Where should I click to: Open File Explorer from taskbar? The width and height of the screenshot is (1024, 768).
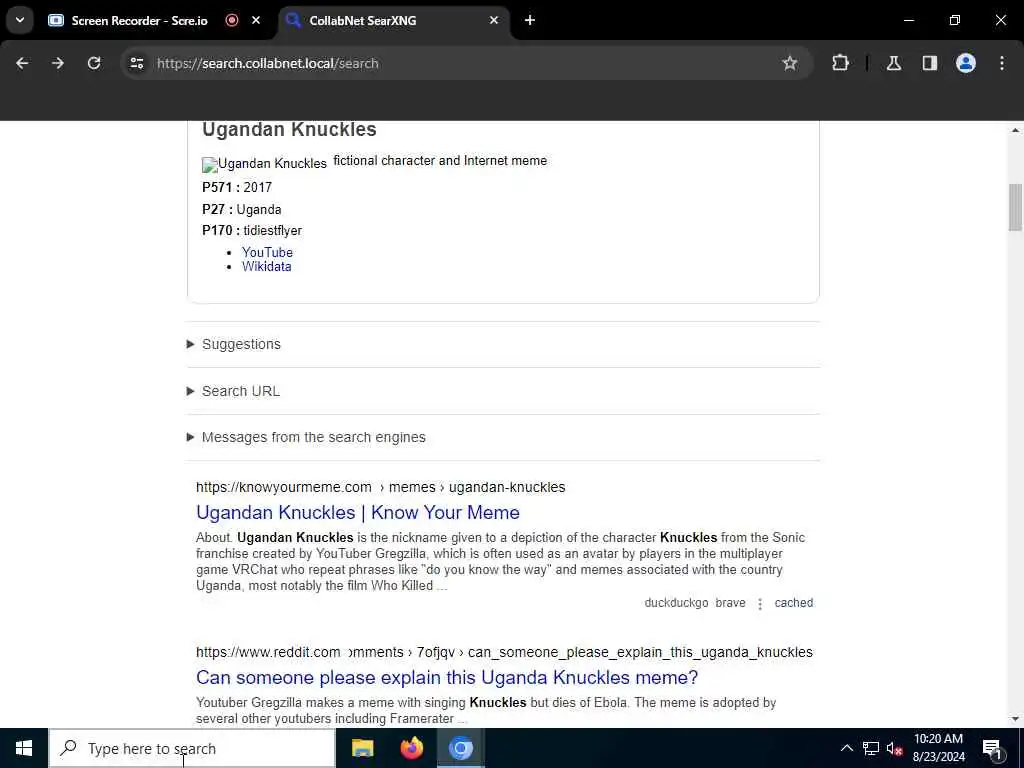click(x=362, y=748)
